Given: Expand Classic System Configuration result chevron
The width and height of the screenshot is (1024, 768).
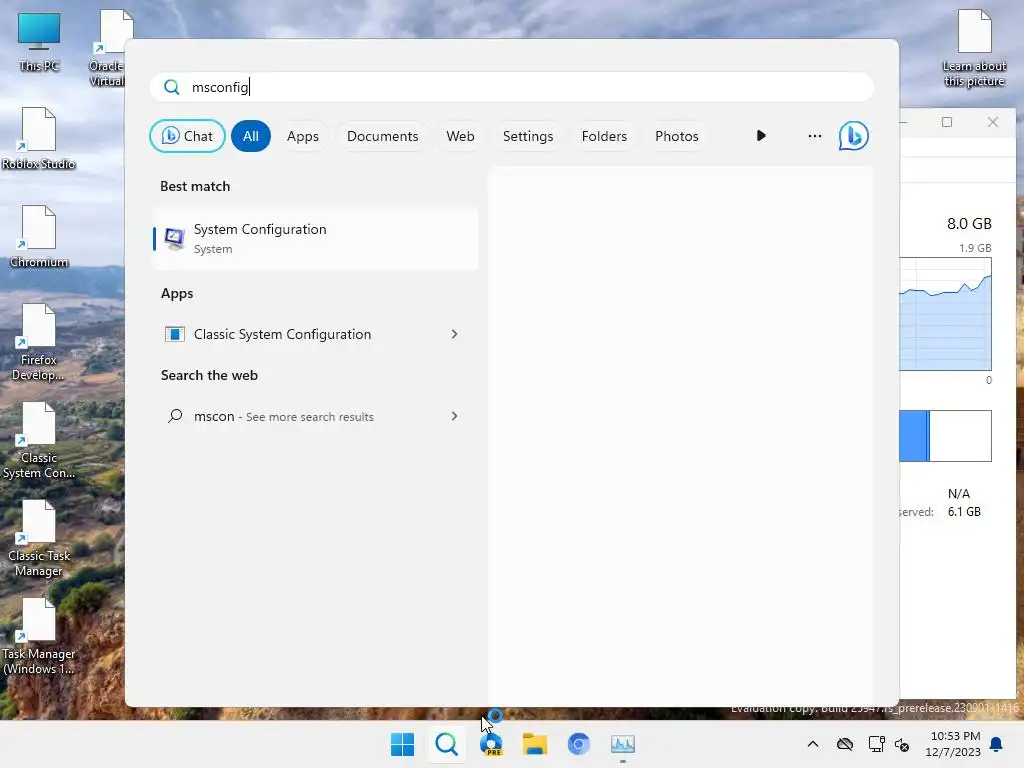Looking at the screenshot, I should [455, 334].
